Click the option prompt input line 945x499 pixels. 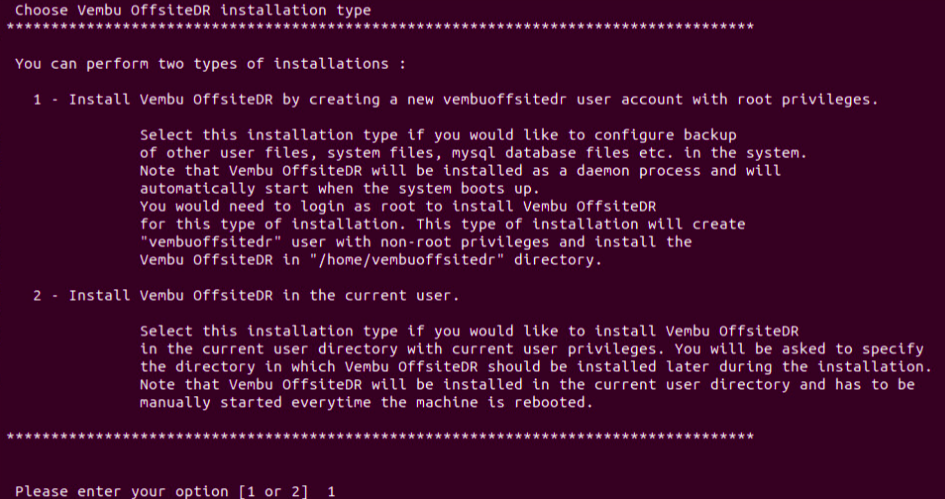tap(175, 491)
